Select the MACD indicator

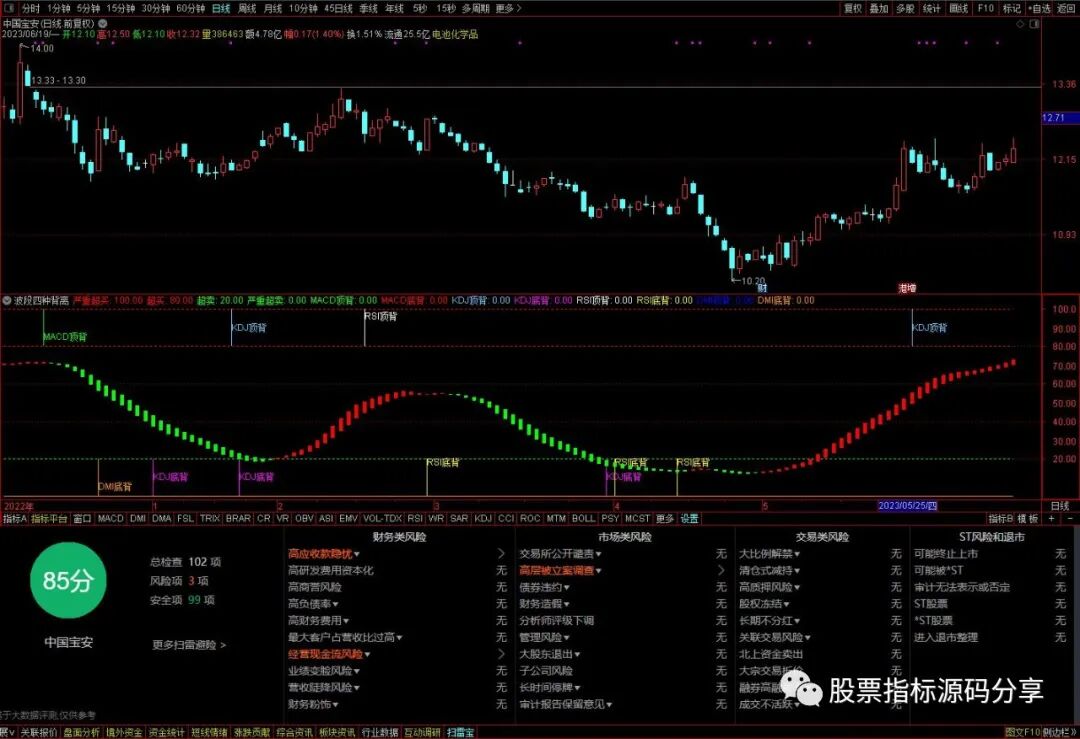click(110, 519)
